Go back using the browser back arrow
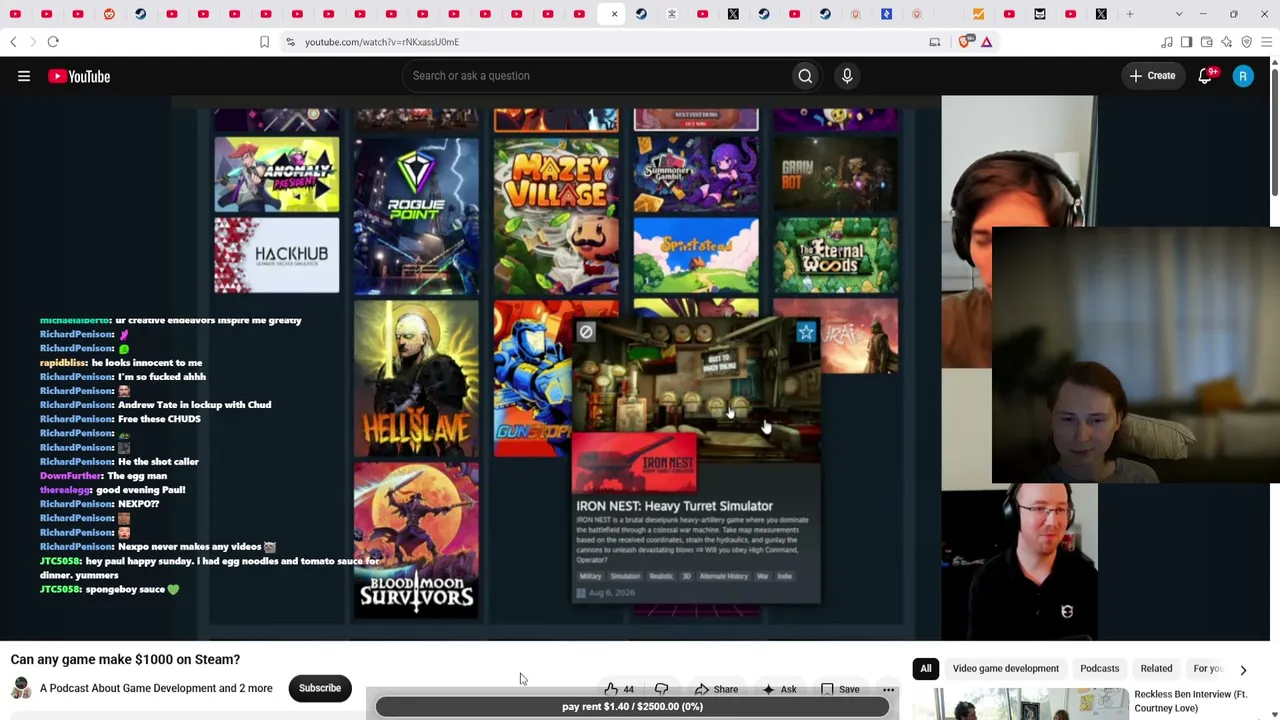 pyautogui.click(x=13, y=42)
